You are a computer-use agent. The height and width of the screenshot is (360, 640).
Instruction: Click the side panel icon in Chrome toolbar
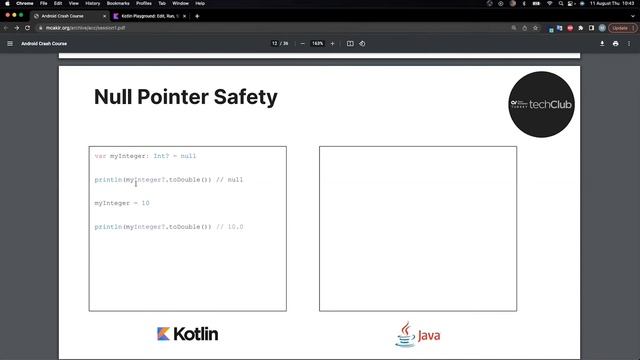click(591, 28)
